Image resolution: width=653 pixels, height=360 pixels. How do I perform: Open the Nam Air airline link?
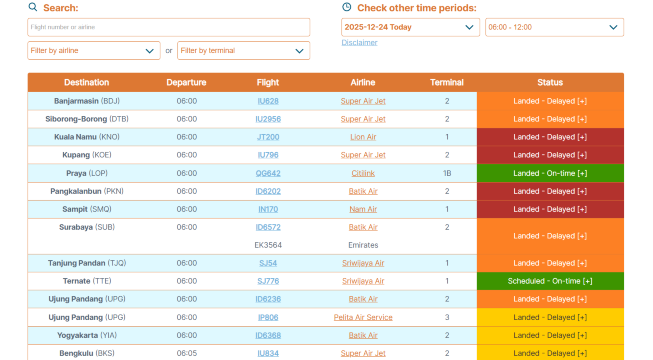(x=363, y=209)
